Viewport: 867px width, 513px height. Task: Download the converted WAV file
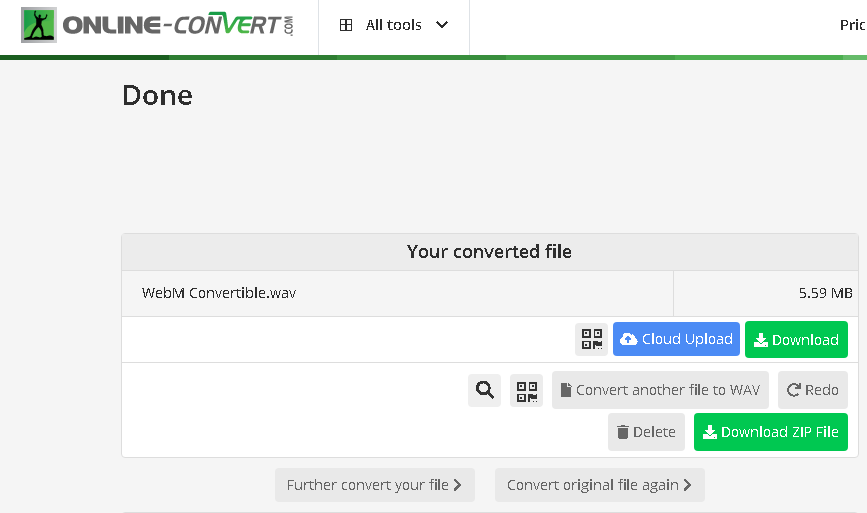pyautogui.click(x=796, y=340)
